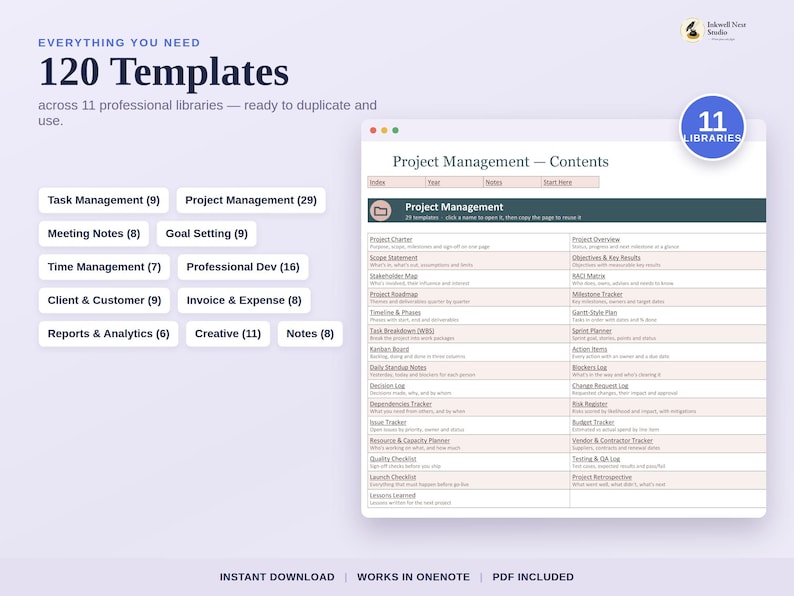Screen dimensions: 794x596
Task: Click the Inkwell Nest Studio logo
Action: pyautogui.click(x=713, y=30)
